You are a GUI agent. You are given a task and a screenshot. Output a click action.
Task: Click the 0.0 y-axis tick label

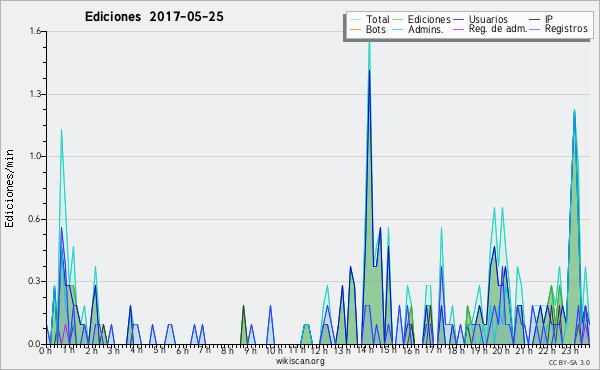(x=35, y=344)
